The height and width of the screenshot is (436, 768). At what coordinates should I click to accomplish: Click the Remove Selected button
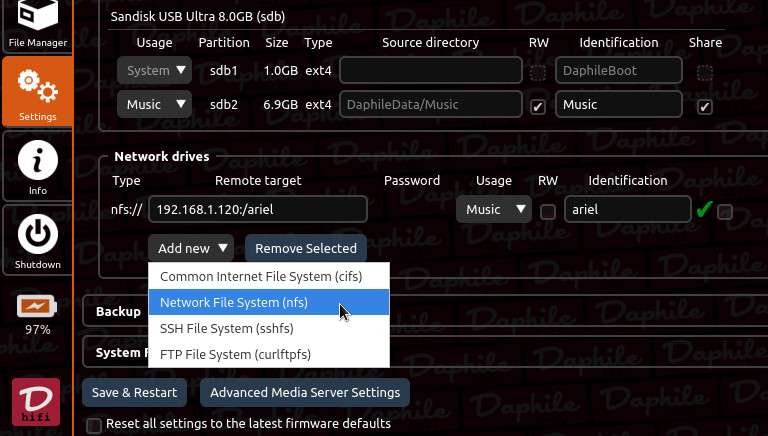pyautogui.click(x=306, y=248)
